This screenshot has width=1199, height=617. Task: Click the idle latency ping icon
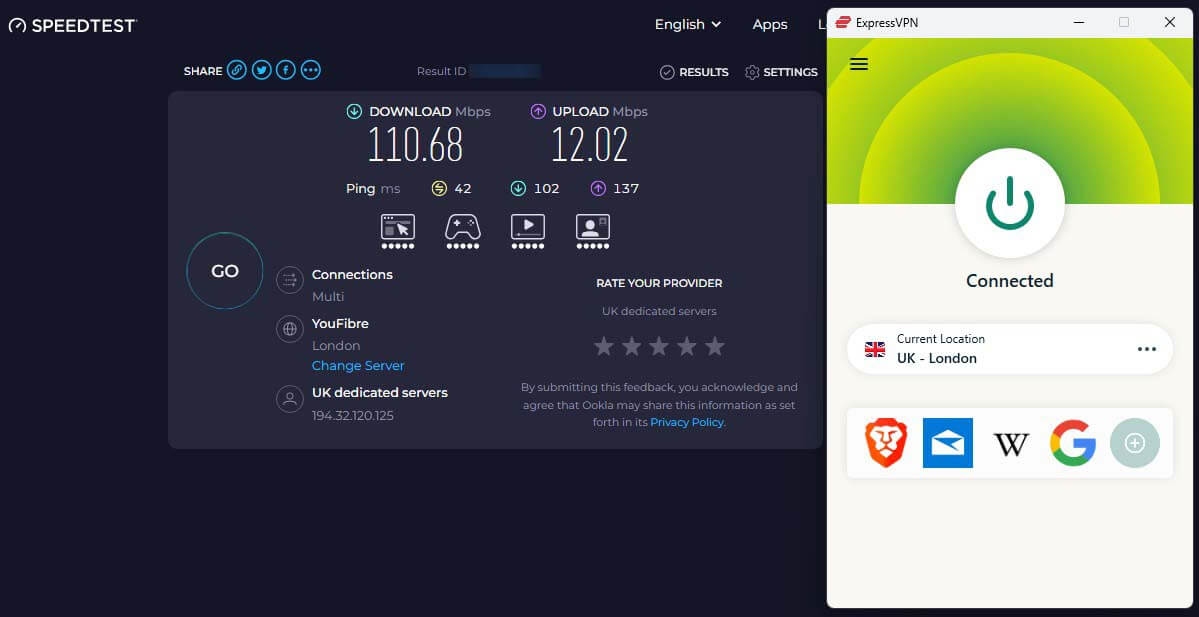tap(439, 188)
